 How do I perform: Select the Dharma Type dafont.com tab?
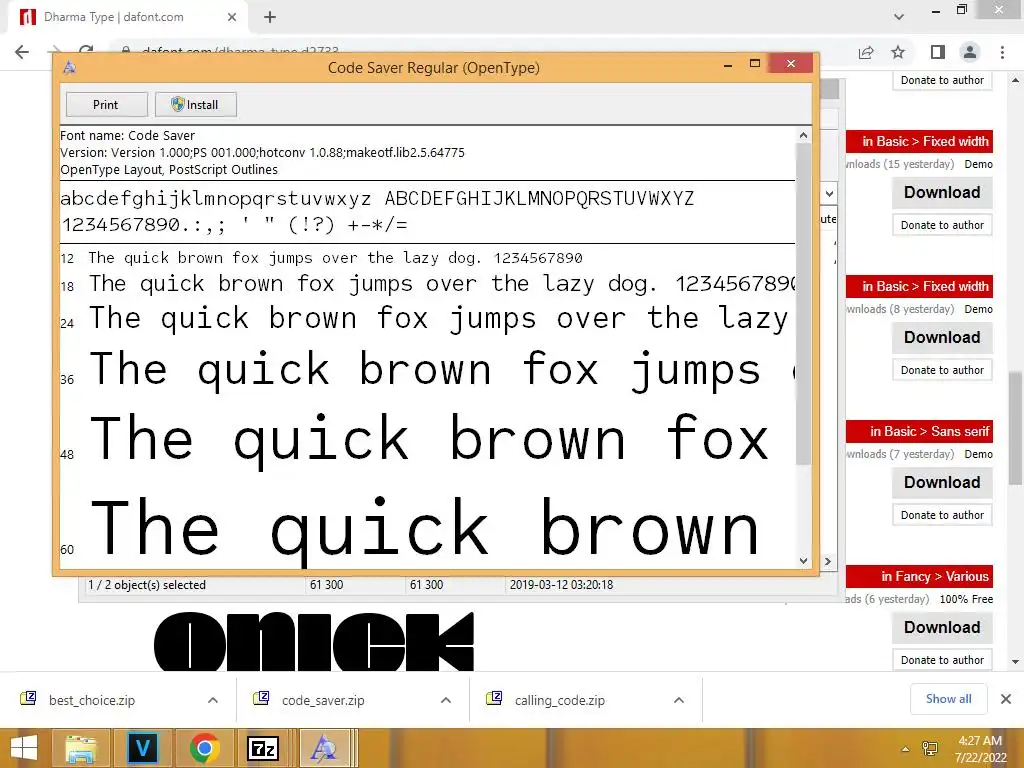[x=127, y=17]
